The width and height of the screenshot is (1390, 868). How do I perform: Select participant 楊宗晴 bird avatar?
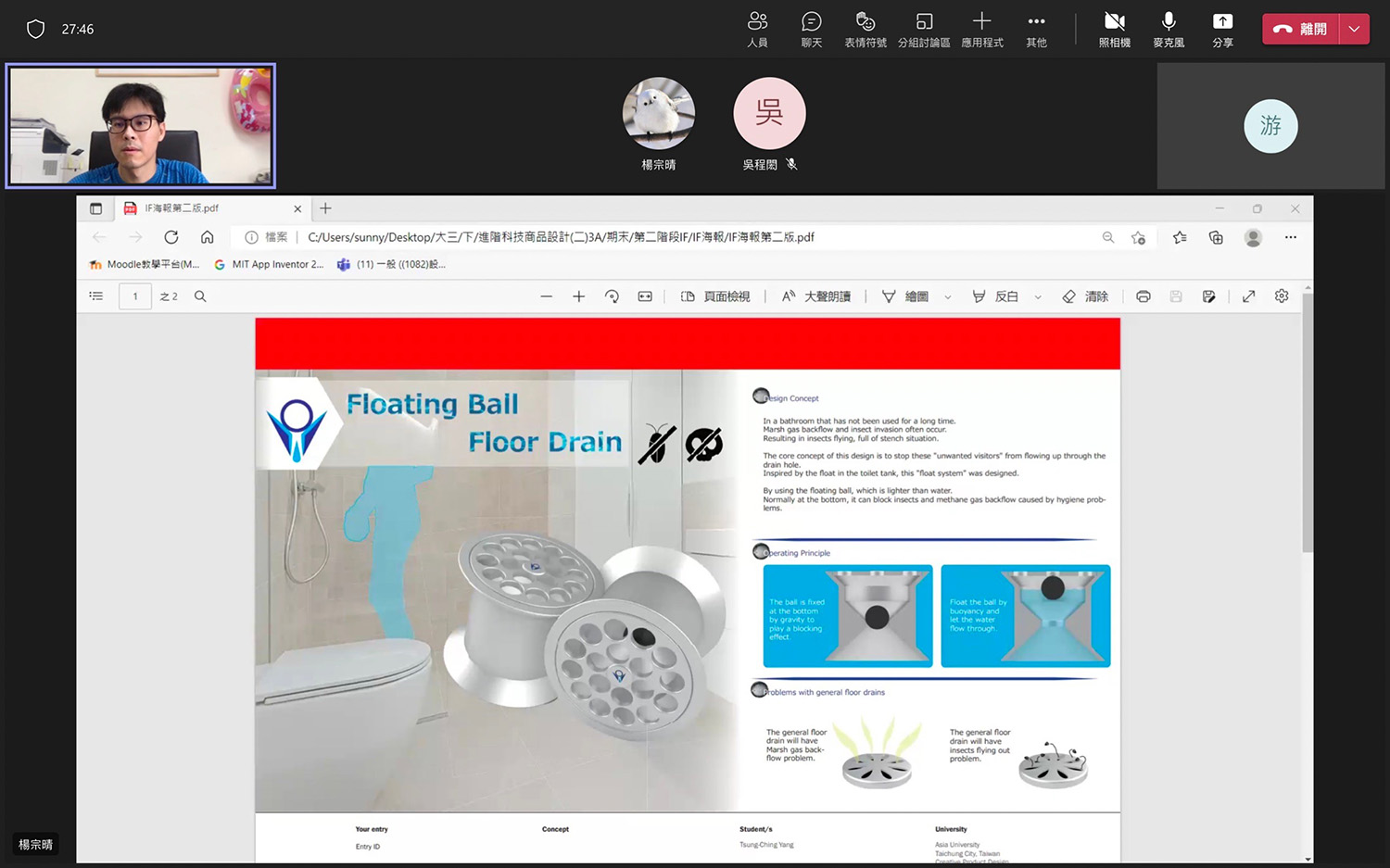point(659,113)
